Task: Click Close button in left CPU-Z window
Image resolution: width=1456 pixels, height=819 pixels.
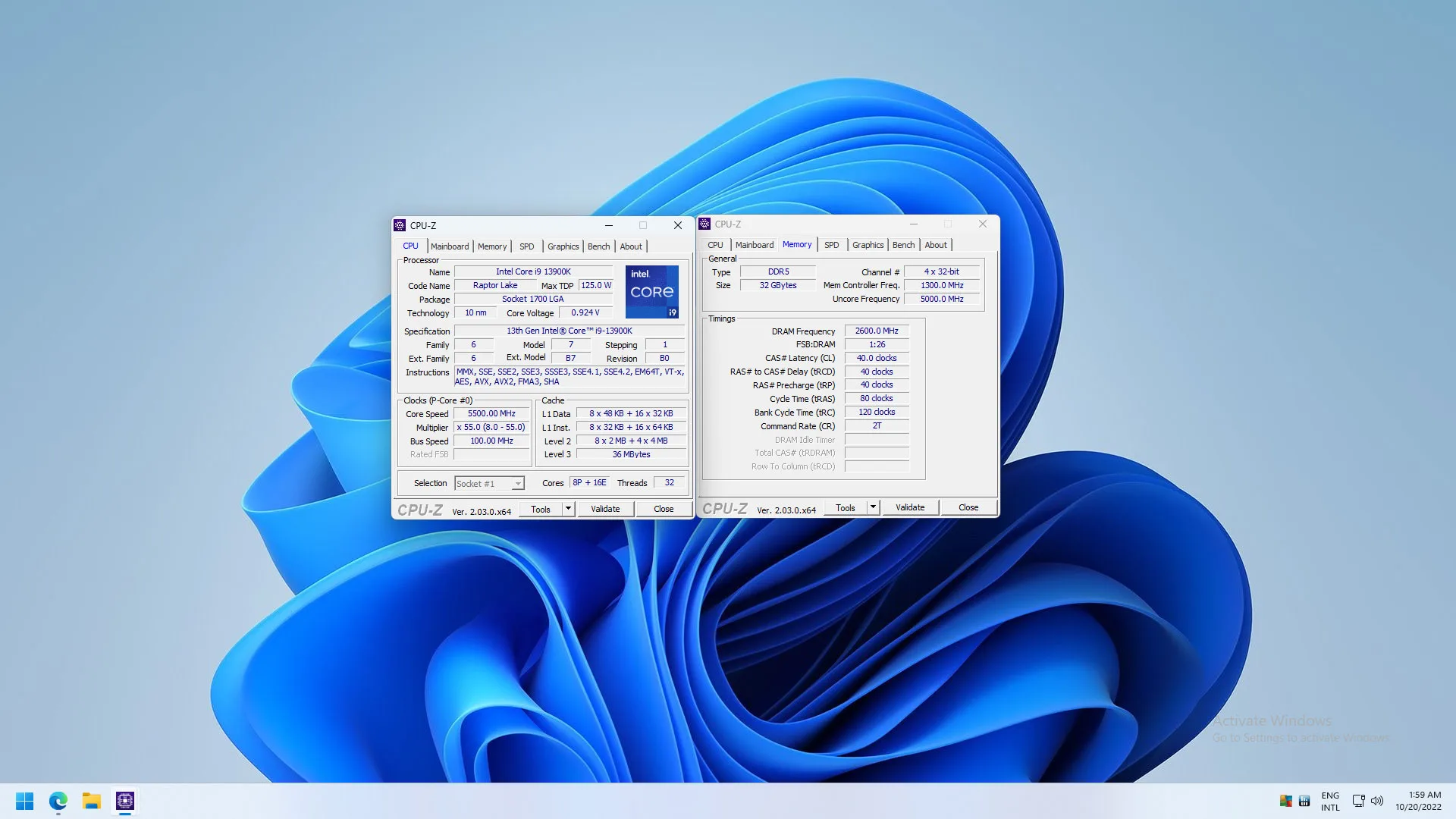Action: point(664,510)
